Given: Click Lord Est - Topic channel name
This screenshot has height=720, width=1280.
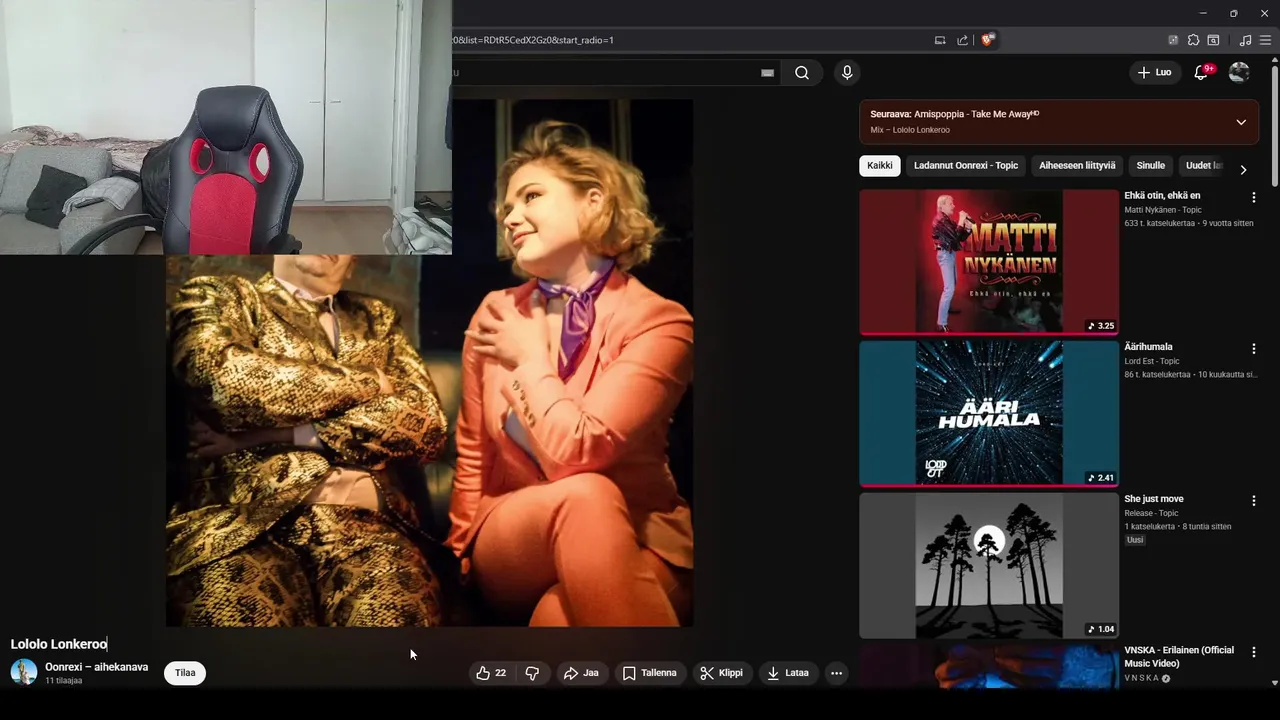Looking at the screenshot, I should point(1152,361).
